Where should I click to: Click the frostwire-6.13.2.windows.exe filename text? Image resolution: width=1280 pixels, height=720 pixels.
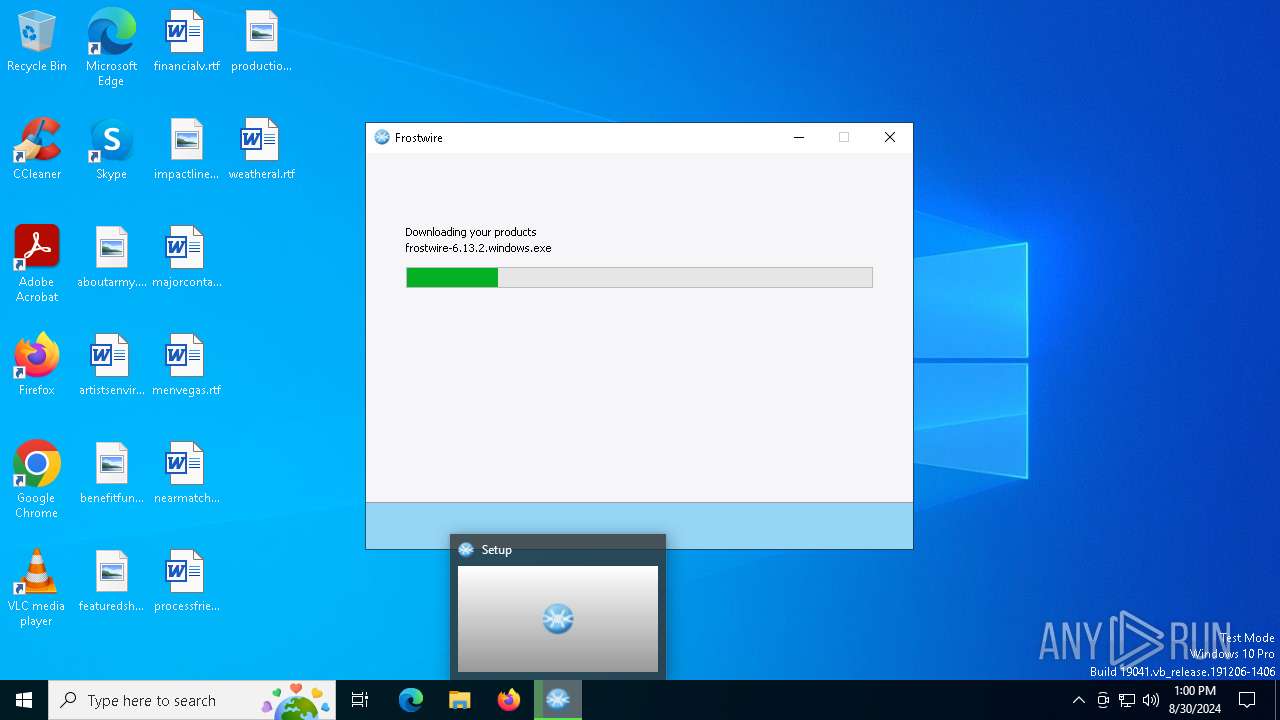pos(478,248)
